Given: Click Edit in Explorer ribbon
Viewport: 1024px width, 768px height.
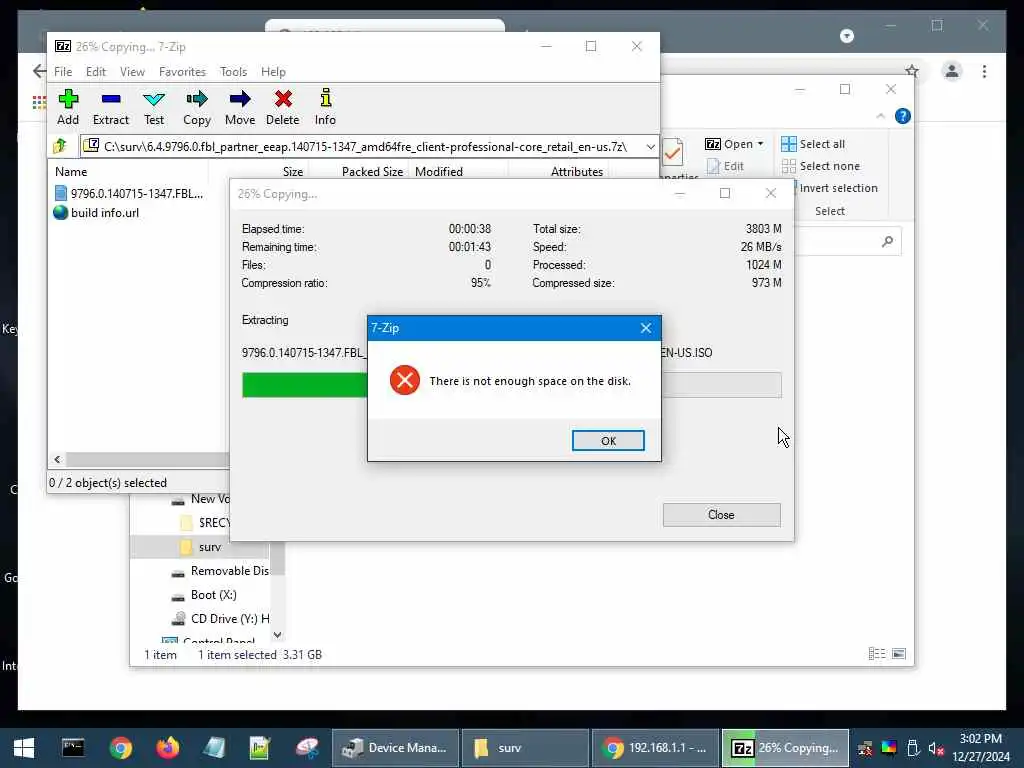Looking at the screenshot, I should [x=725, y=166].
